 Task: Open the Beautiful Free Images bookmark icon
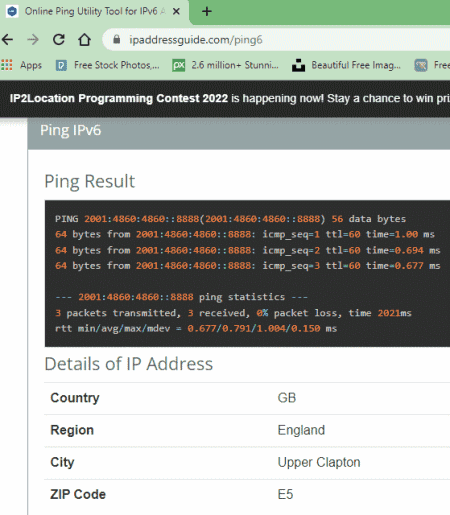point(298,65)
